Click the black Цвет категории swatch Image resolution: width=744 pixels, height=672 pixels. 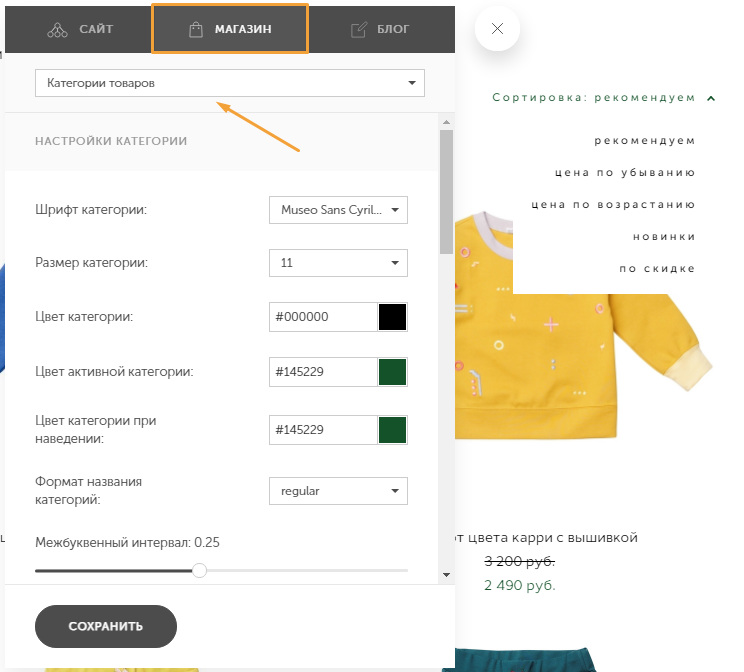click(392, 317)
